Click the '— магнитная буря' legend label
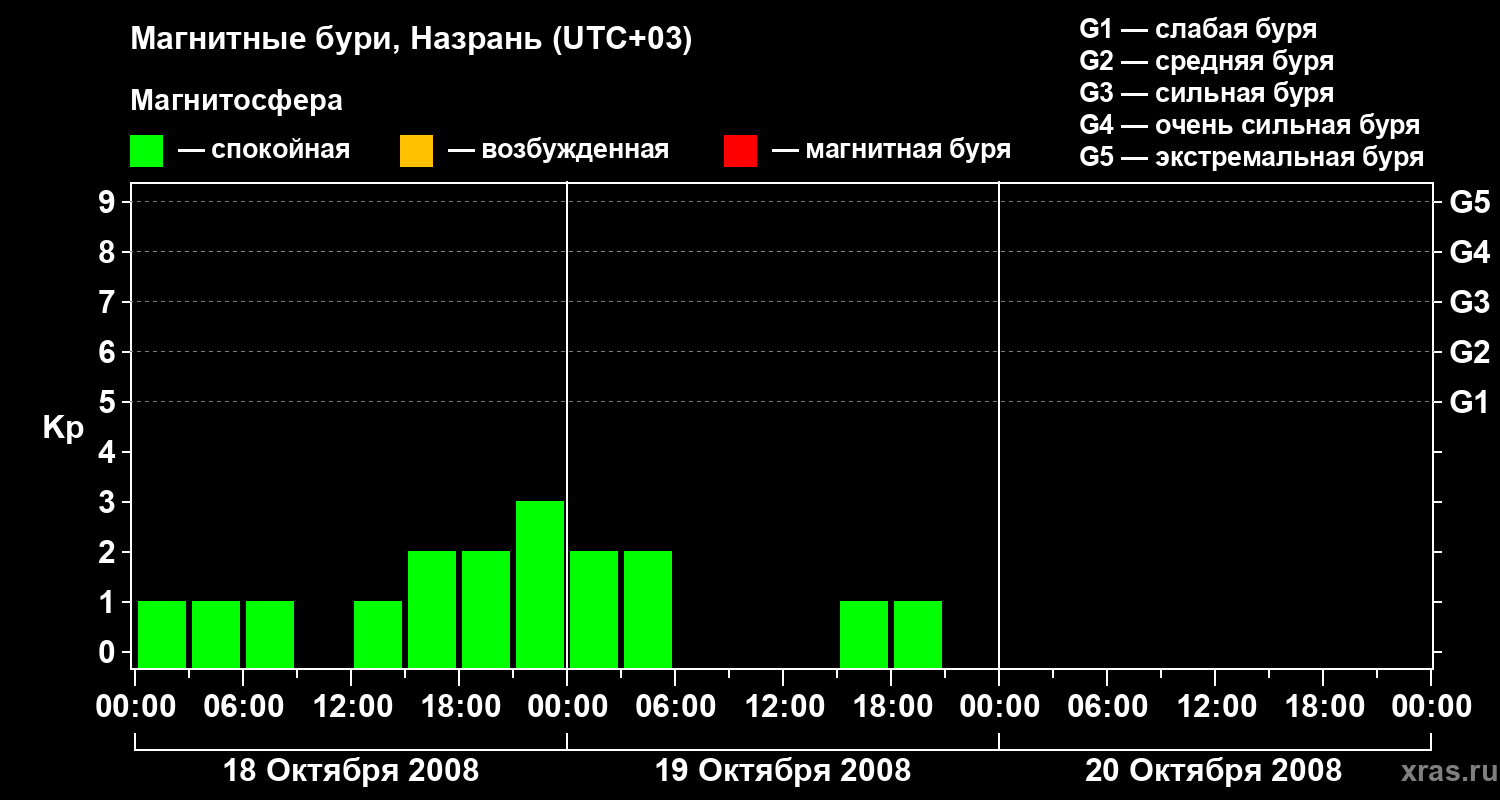Image resolution: width=1500 pixels, height=800 pixels. tap(892, 151)
